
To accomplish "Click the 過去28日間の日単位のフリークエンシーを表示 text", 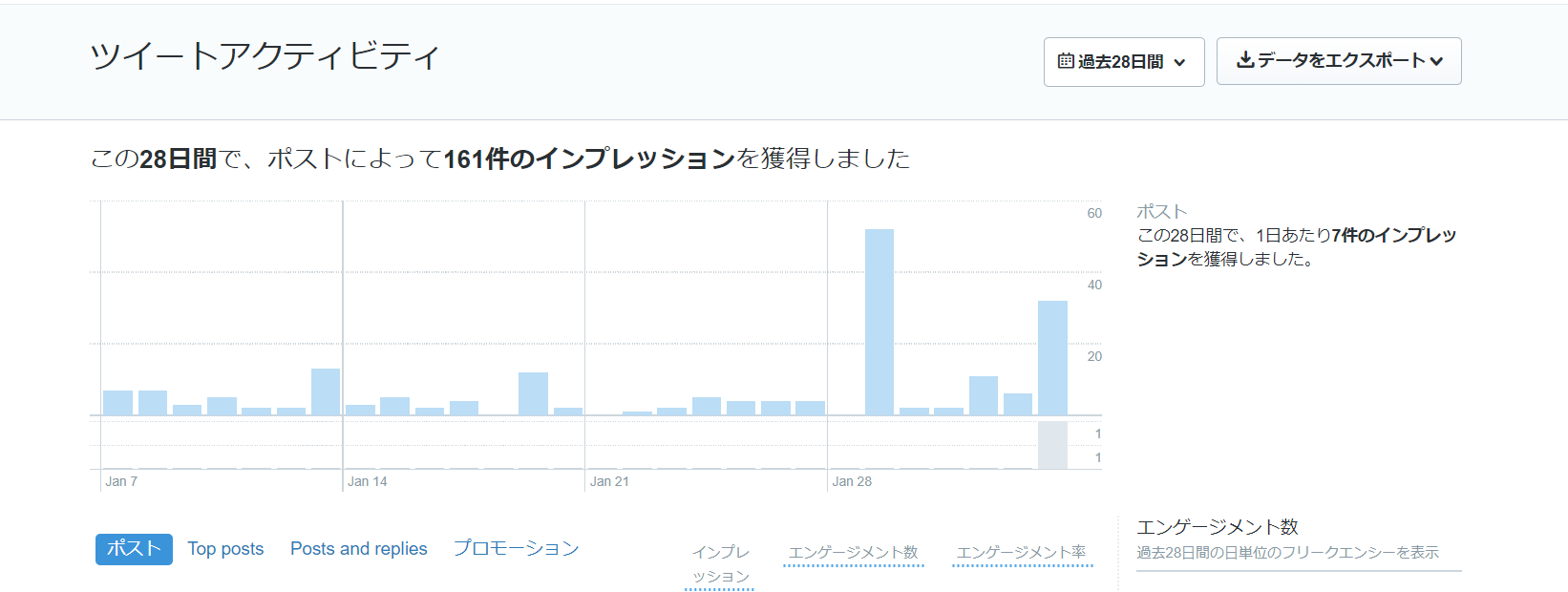I will 1287,553.
